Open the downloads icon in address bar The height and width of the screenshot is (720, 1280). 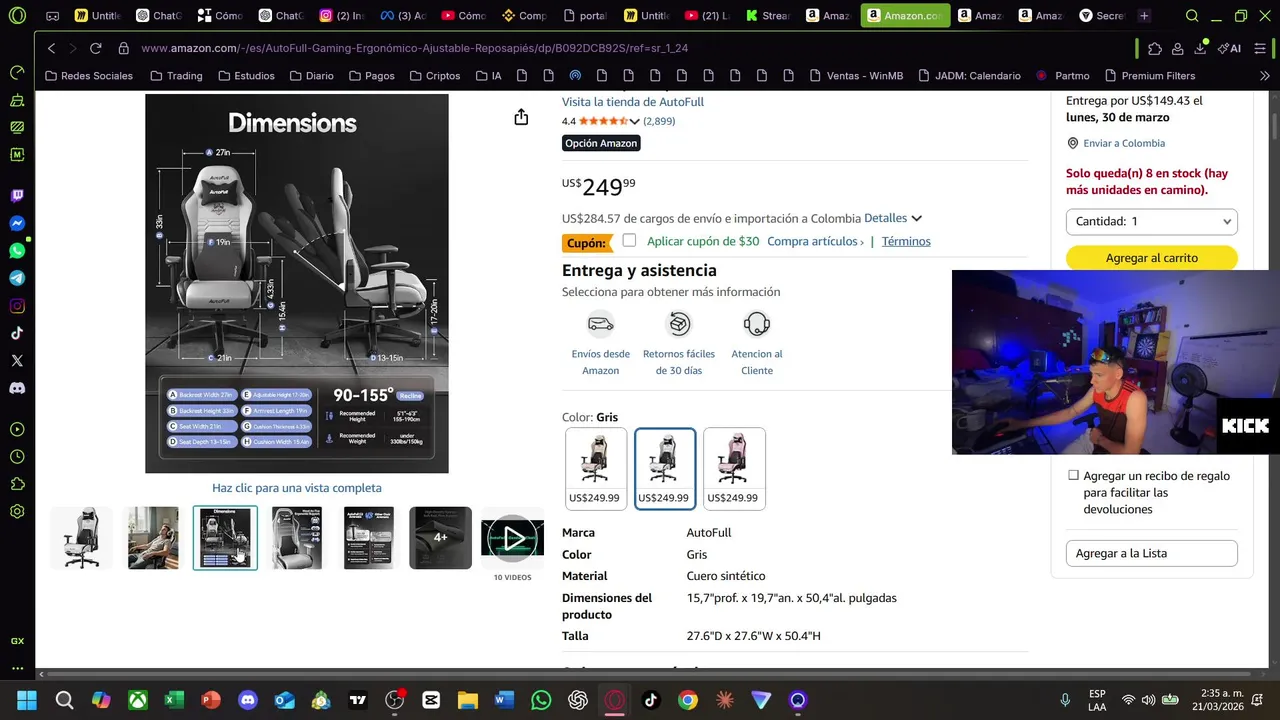[1201, 48]
